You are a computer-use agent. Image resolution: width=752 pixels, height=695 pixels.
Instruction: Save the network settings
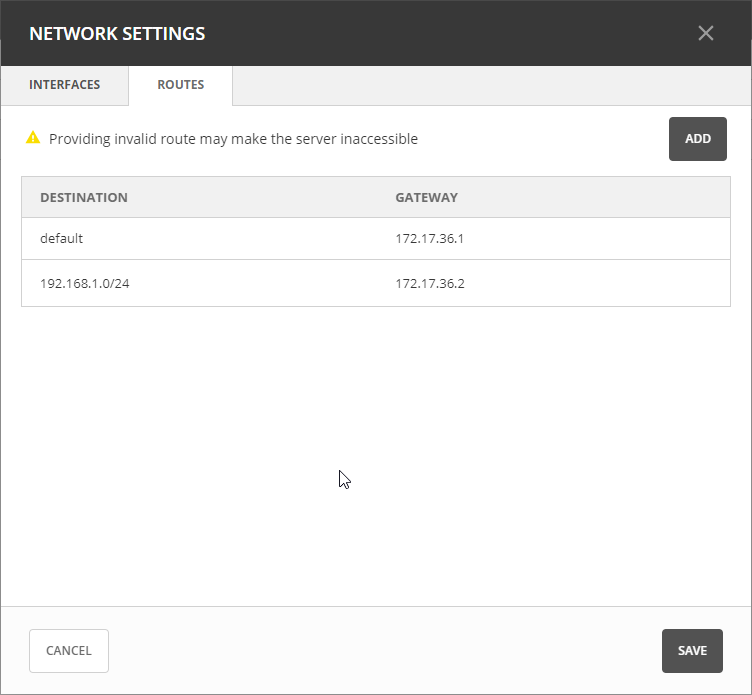coord(692,651)
